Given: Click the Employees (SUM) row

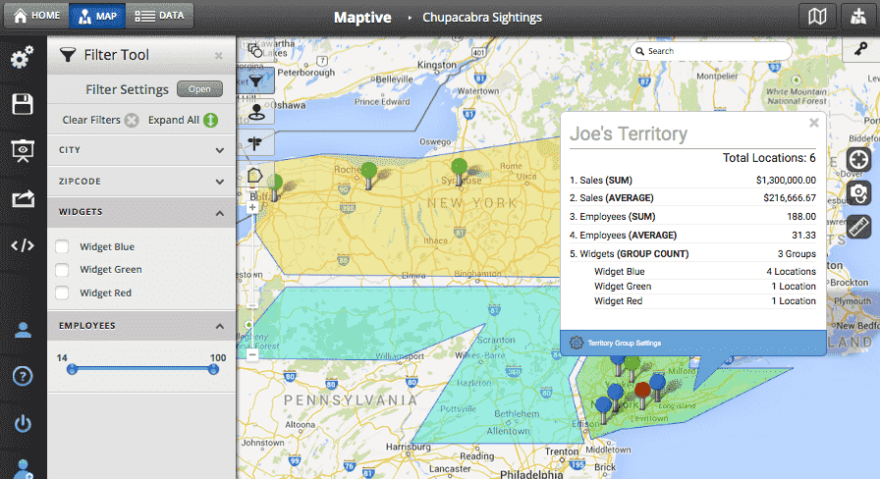Looking at the screenshot, I should (x=693, y=216).
